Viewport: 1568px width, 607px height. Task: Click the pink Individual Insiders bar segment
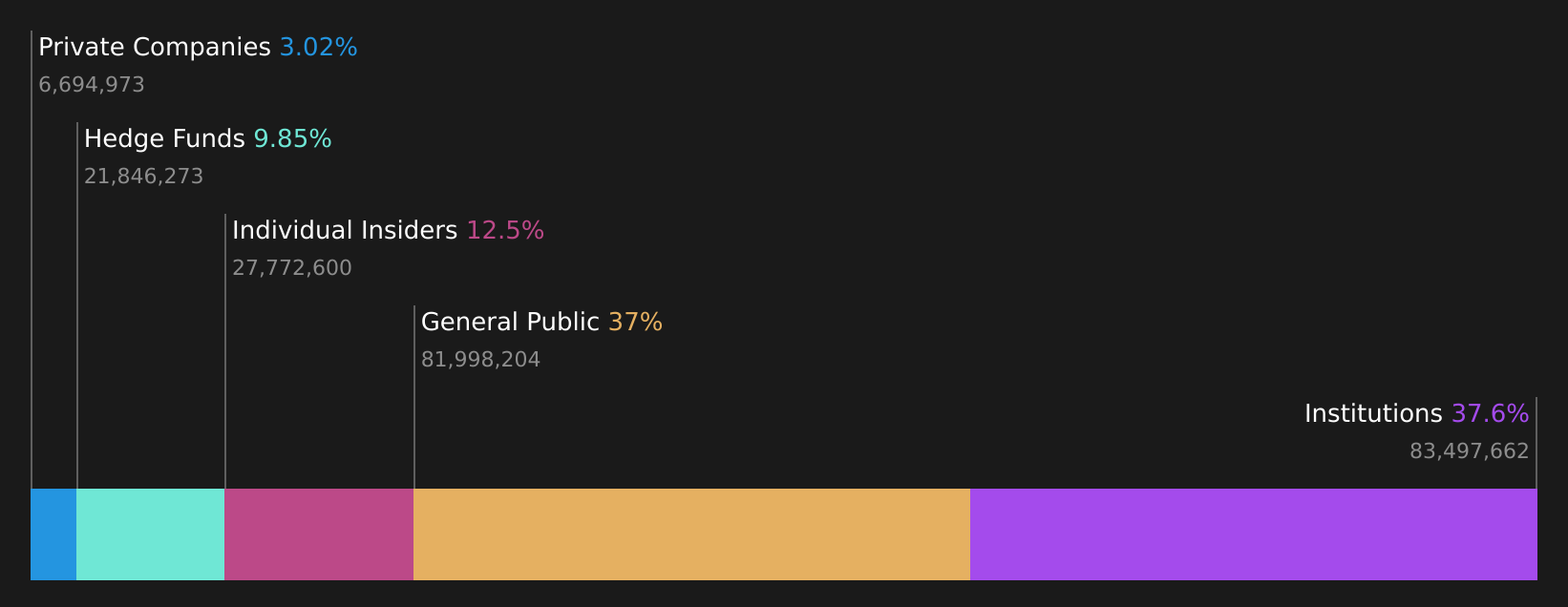[x=319, y=534]
